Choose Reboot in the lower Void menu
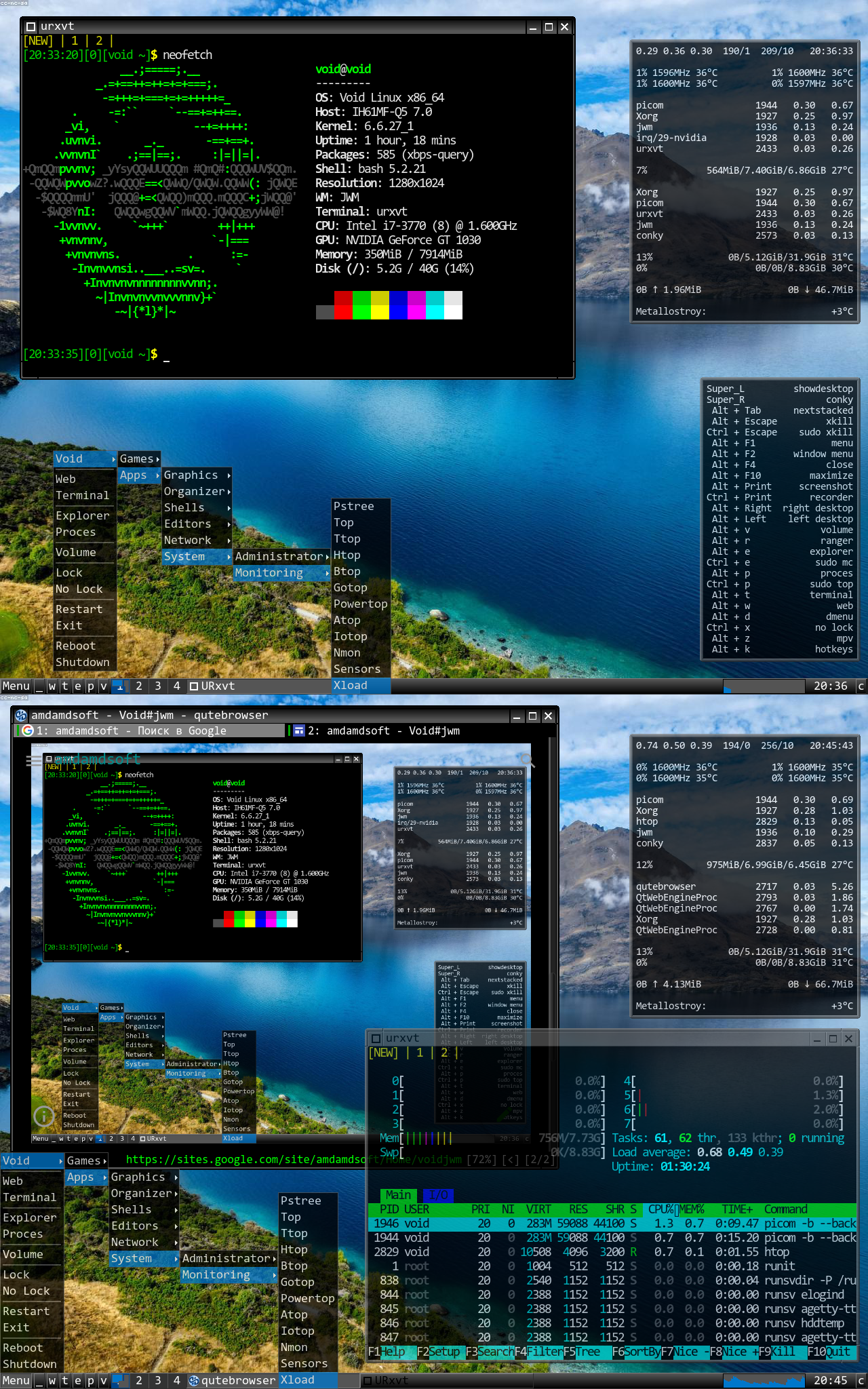The height and width of the screenshot is (1389, 868). (32, 1348)
